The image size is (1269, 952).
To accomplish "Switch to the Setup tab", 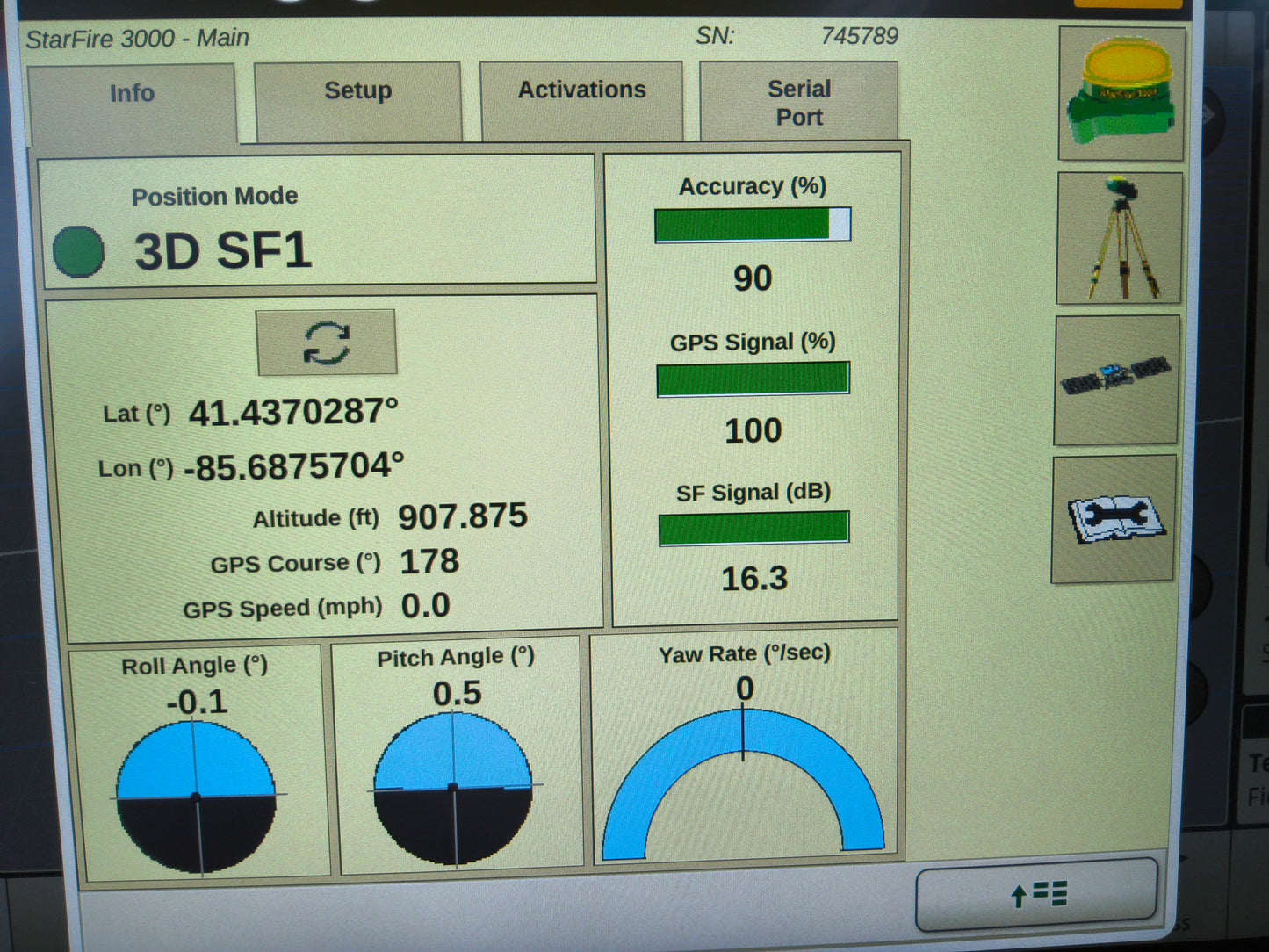I will [x=357, y=90].
